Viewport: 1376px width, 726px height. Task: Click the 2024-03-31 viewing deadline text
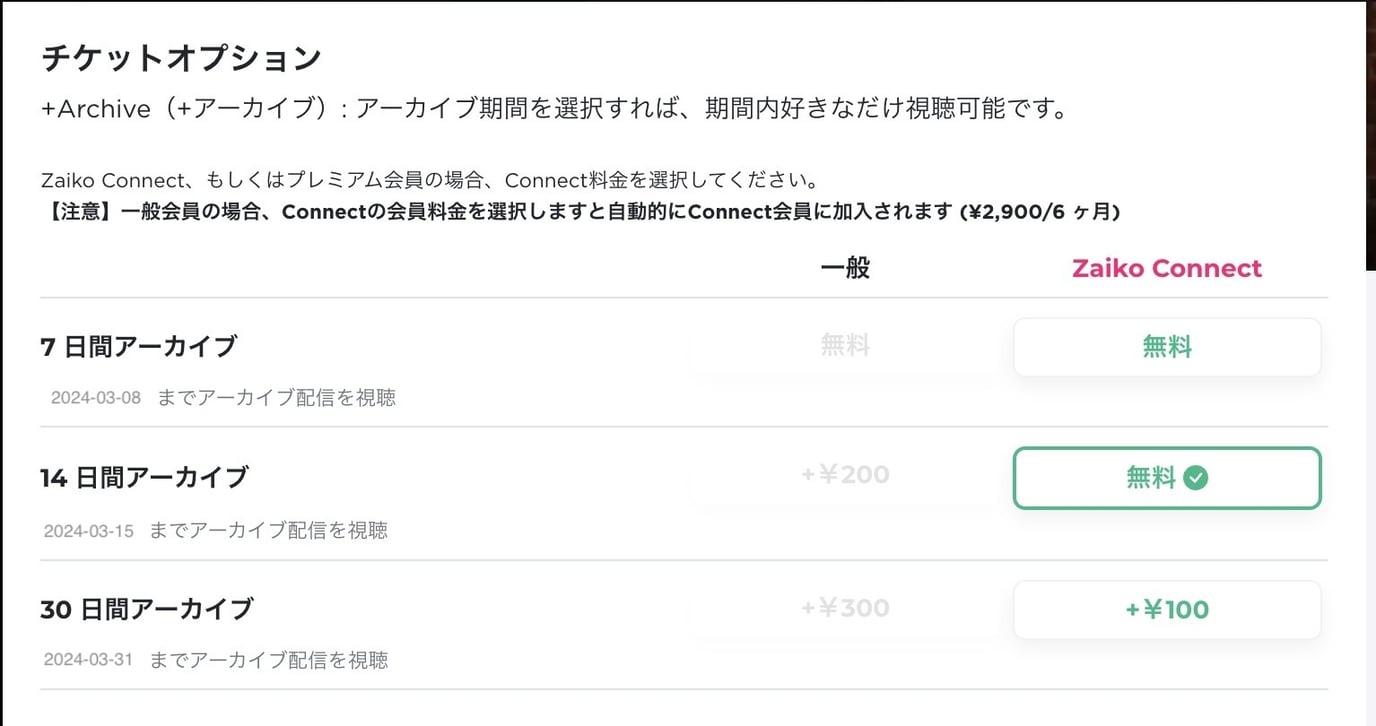pos(88,660)
